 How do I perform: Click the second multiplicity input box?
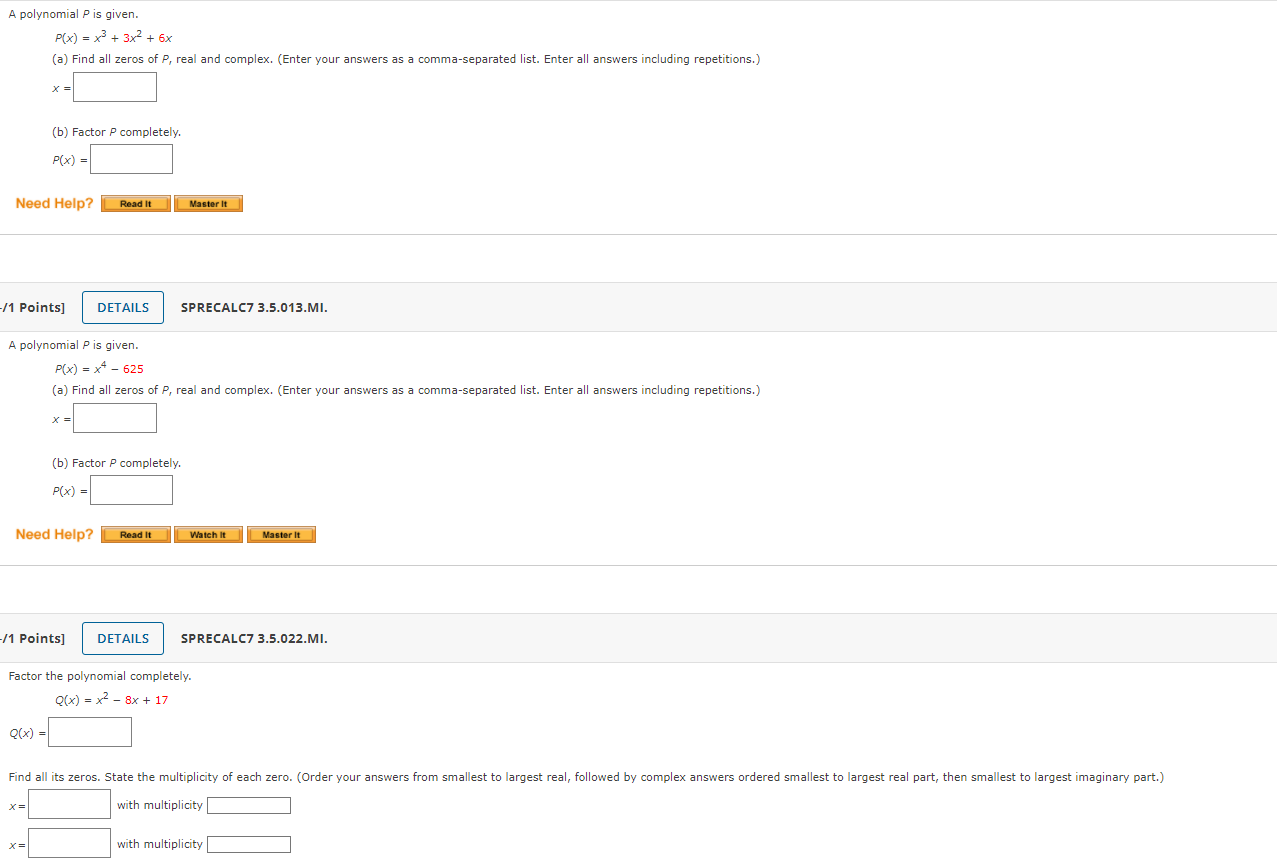(x=249, y=845)
